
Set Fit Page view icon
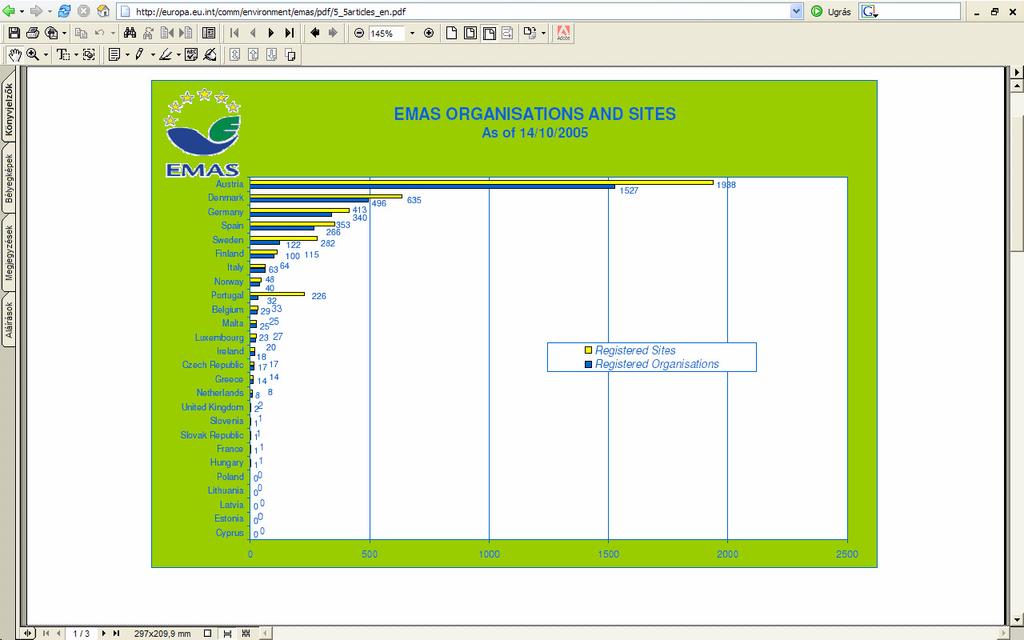(470, 33)
